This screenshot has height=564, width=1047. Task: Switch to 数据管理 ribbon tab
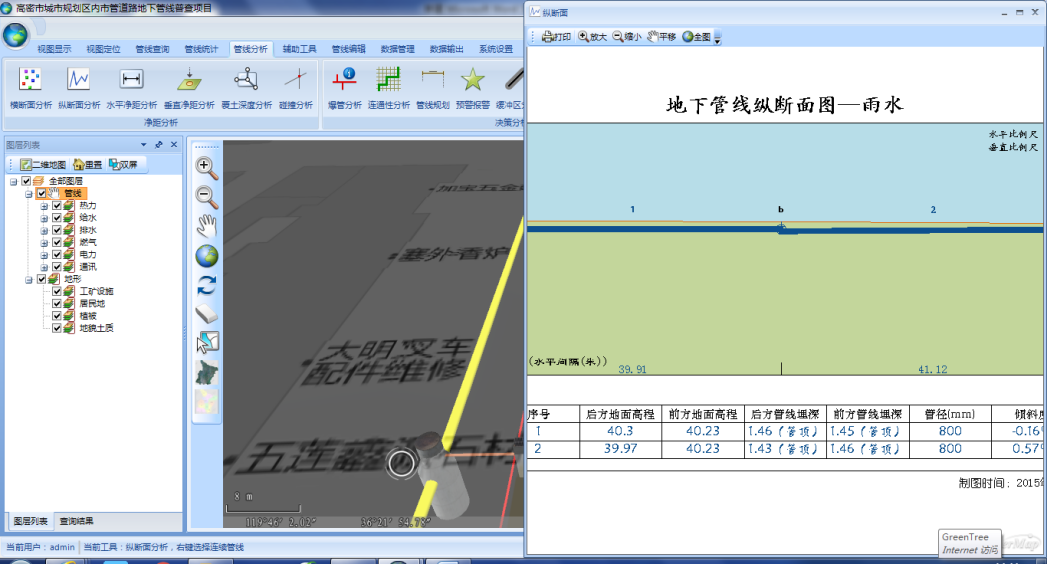pos(397,49)
